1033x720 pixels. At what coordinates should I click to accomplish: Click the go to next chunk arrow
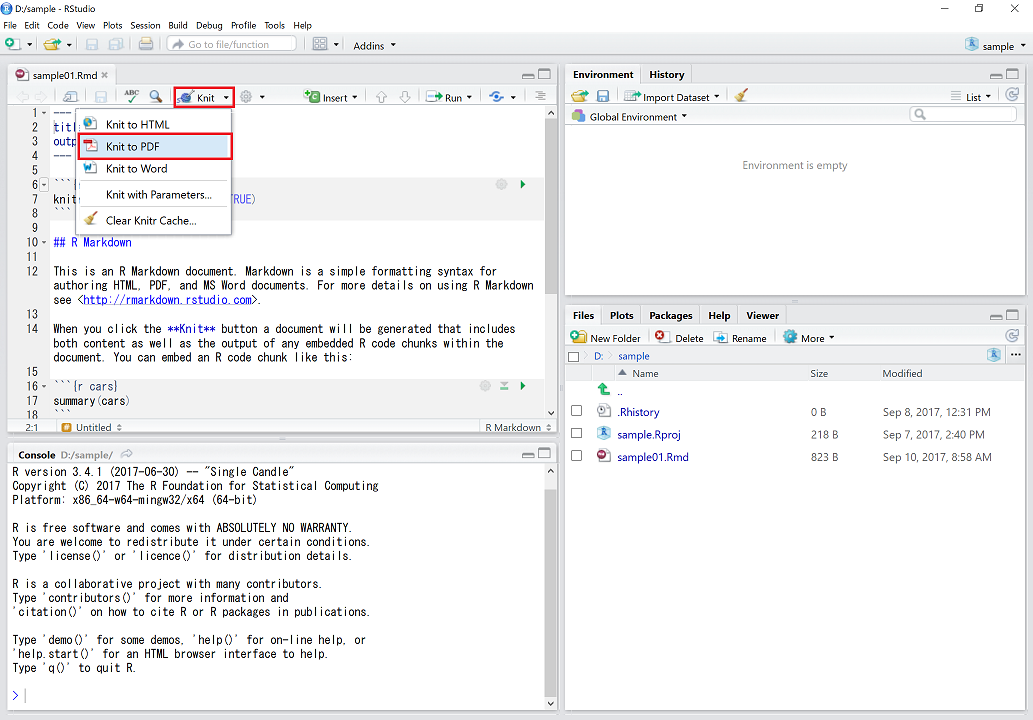tap(405, 97)
